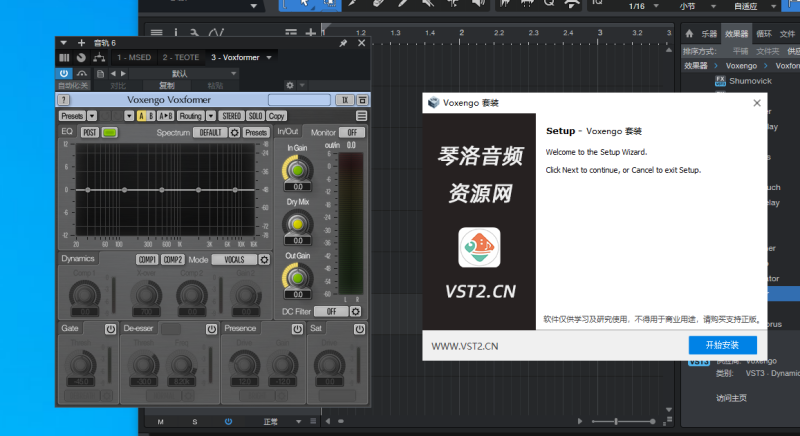The width and height of the screenshot is (800, 436).
Task: Pin the plugin window with pushpin icon
Action: (x=343, y=43)
